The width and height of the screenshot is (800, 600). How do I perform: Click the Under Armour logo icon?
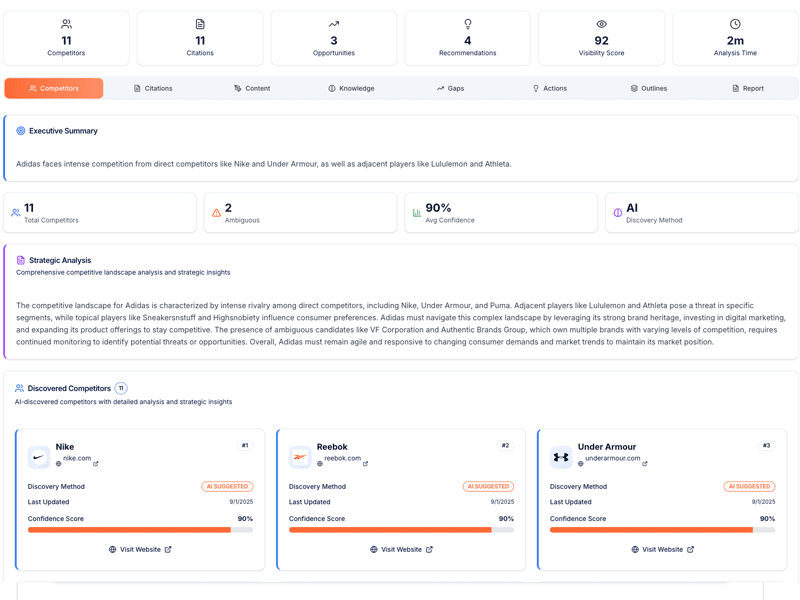click(x=561, y=458)
